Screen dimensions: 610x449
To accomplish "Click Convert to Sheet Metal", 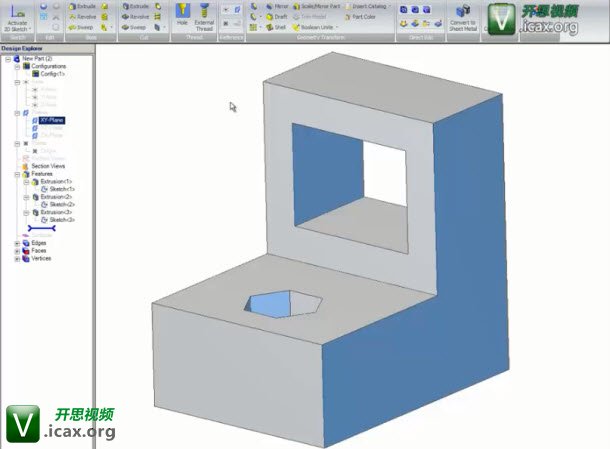I will tap(463, 17).
